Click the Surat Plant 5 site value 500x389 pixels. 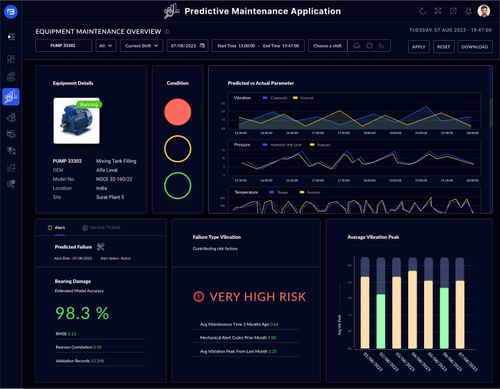click(110, 197)
